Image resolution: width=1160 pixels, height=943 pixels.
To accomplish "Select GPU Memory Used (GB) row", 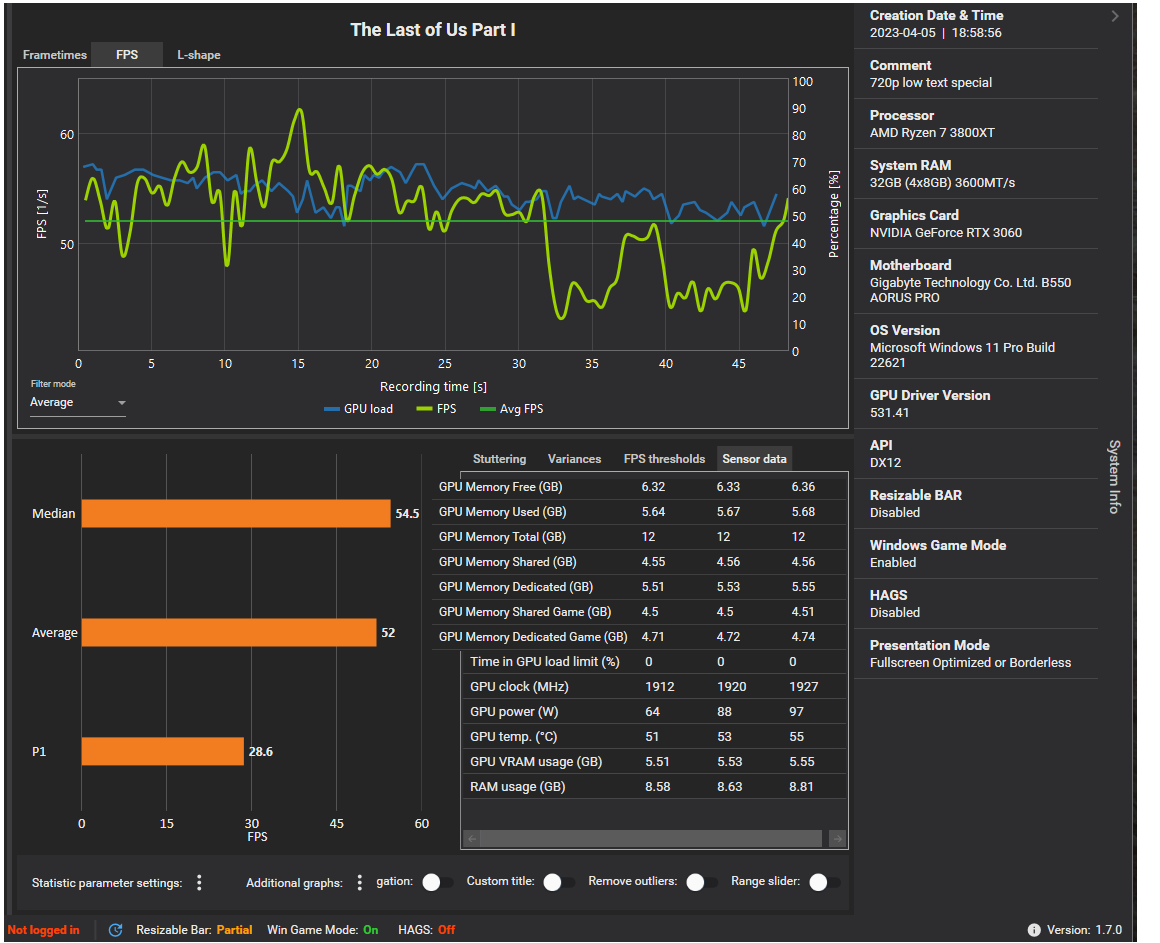I will point(639,512).
